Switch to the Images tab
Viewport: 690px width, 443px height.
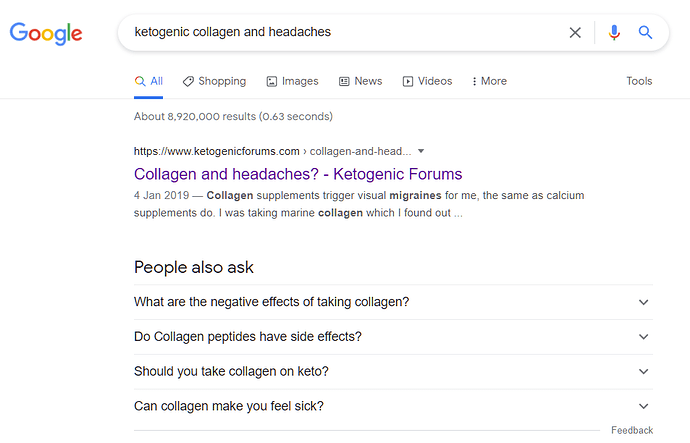[x=292, y=81]
